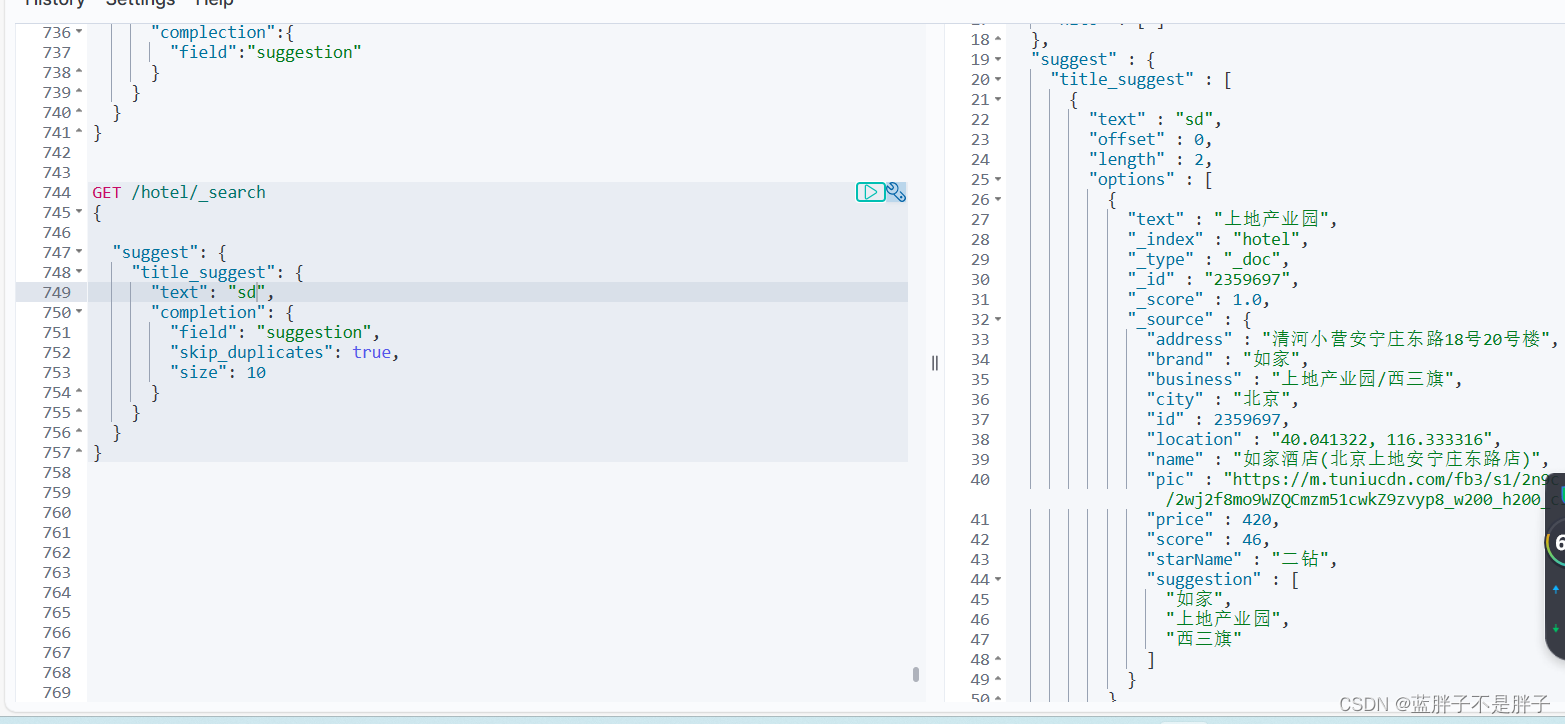
Task: Toggle the fold marker at editor line 741
Action: point(79,132)
